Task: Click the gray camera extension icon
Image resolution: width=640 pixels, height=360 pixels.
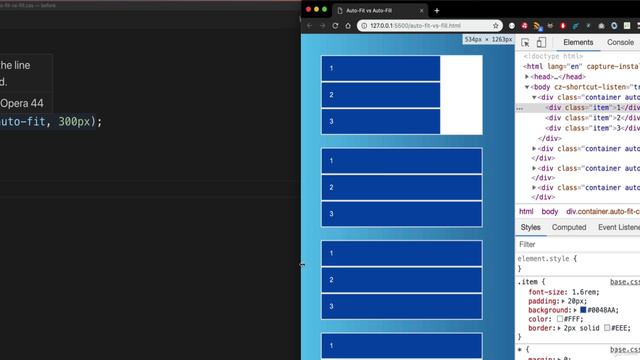Action: pos(601,26)
